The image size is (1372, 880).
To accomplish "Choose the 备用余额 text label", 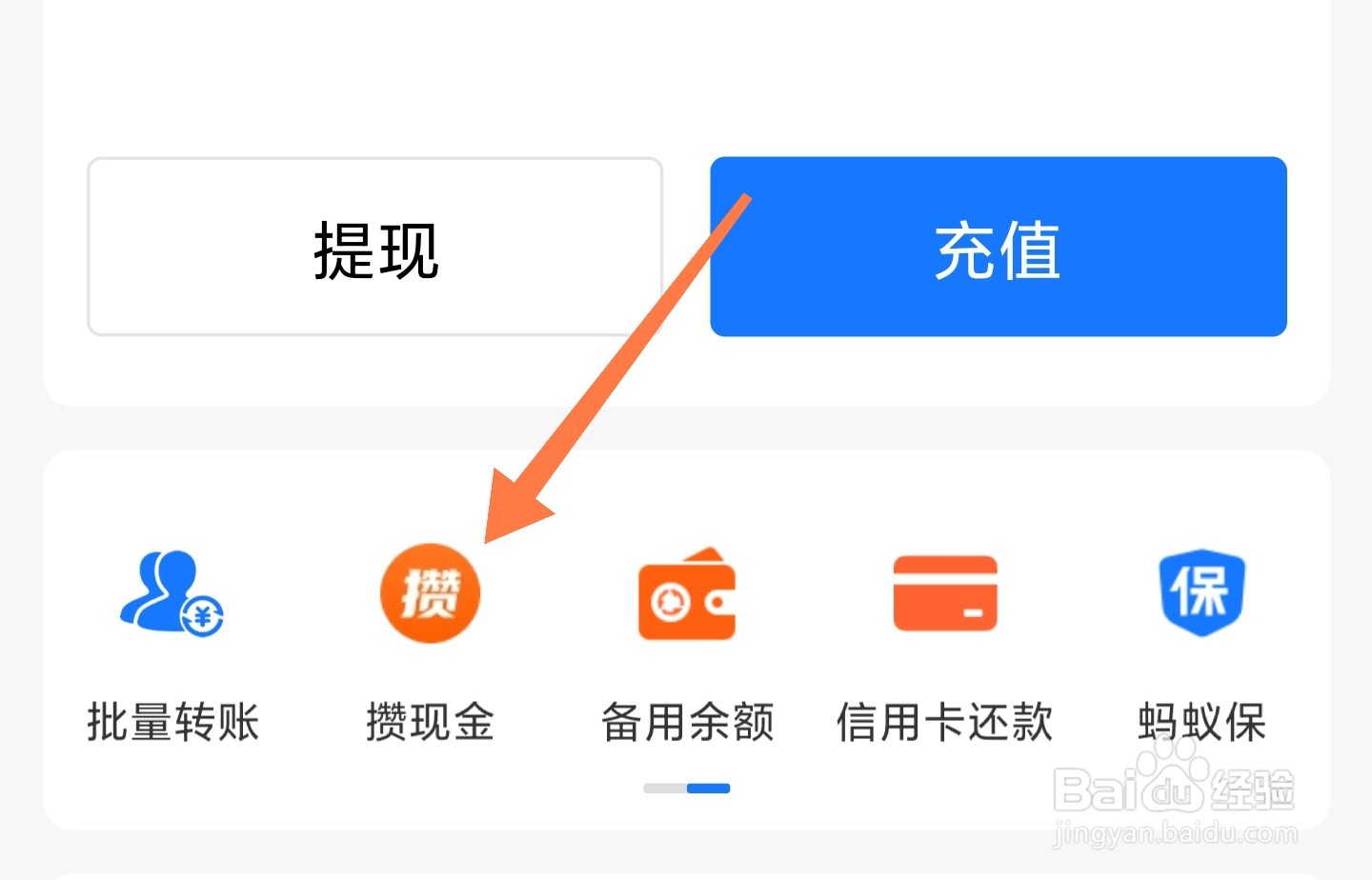I will pyautogui.click(x=687, y=722).
